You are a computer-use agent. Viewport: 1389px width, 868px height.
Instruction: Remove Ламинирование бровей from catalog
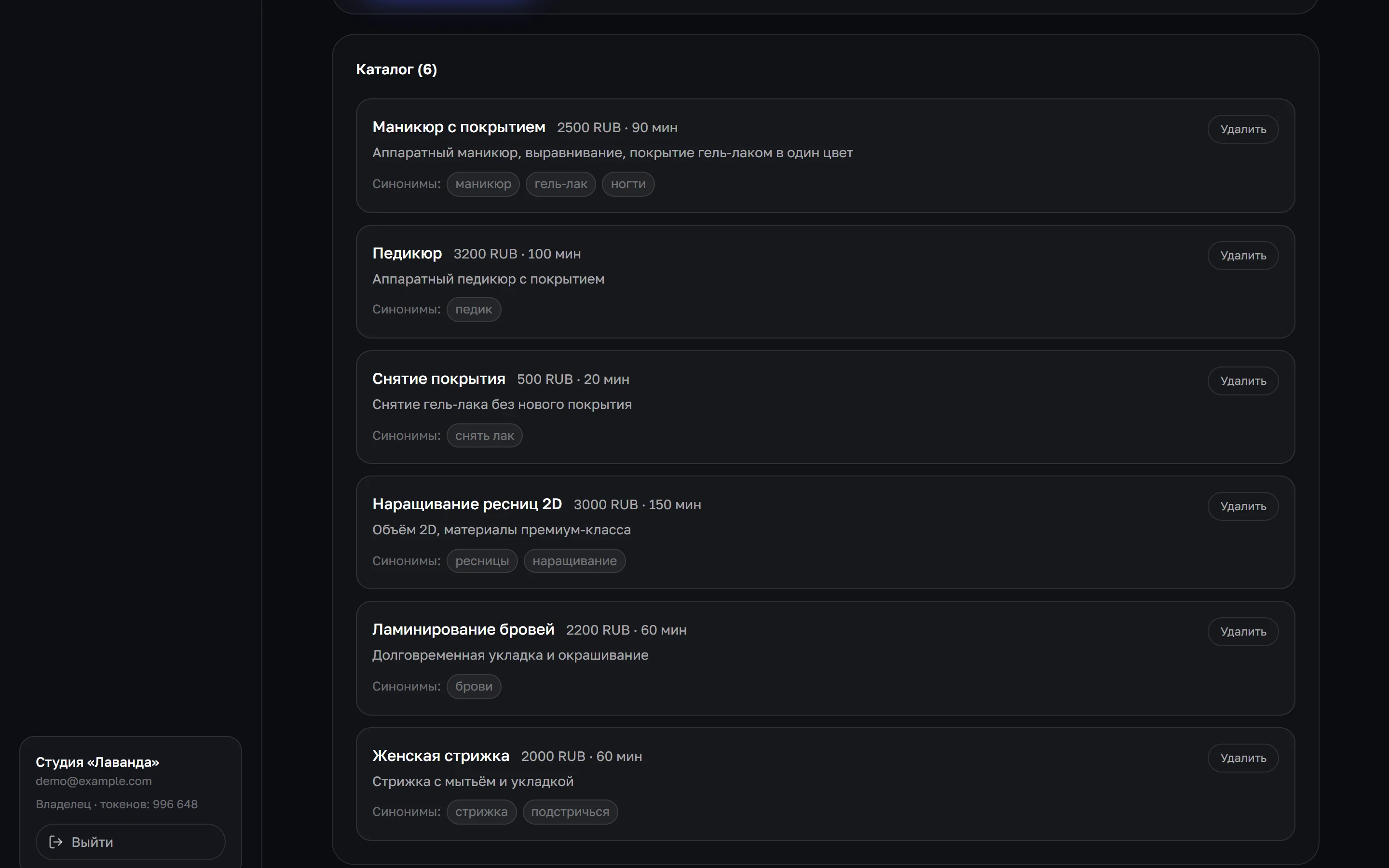point(1243,632)
